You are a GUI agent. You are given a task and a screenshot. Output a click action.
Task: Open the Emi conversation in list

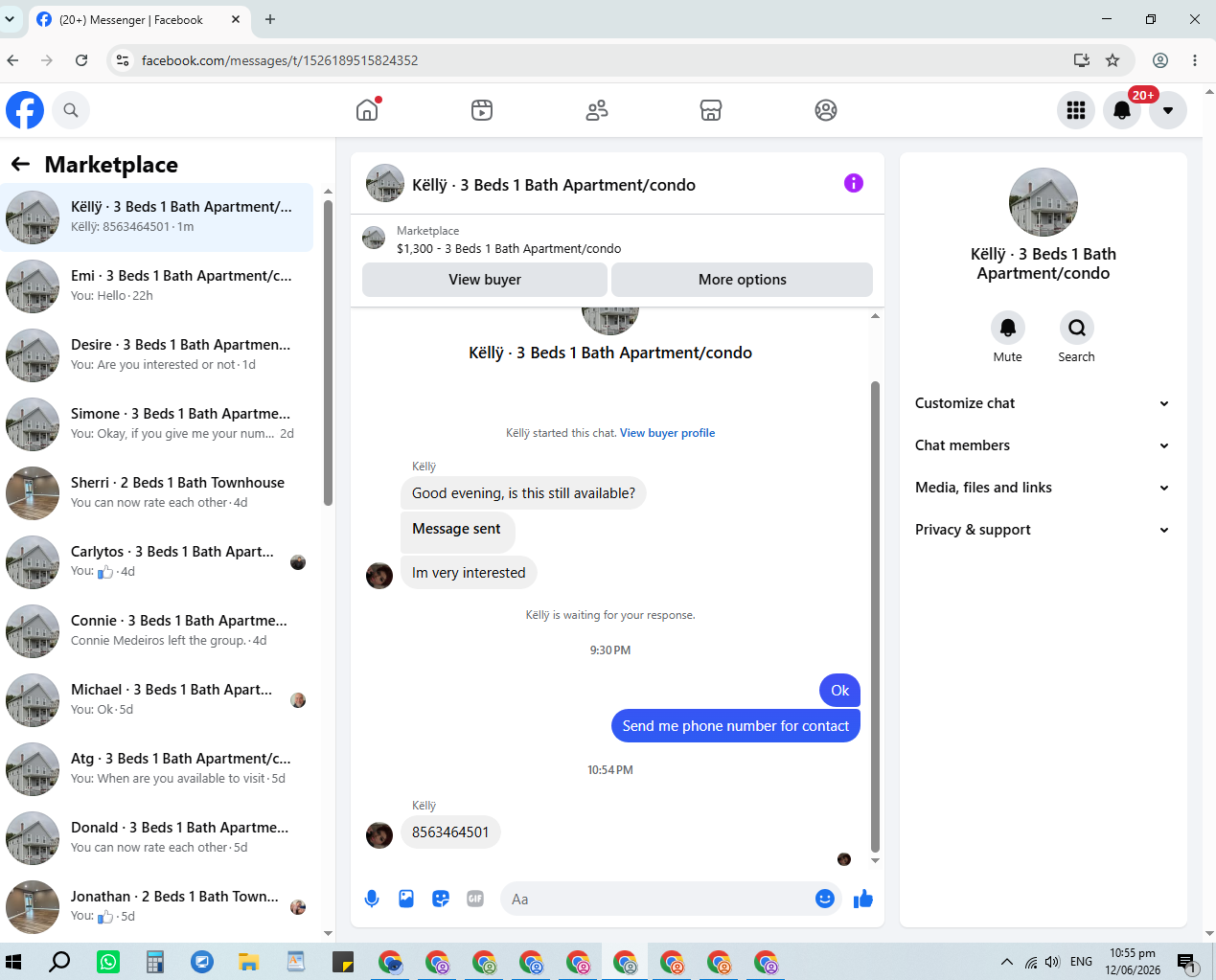pos(157,286)
